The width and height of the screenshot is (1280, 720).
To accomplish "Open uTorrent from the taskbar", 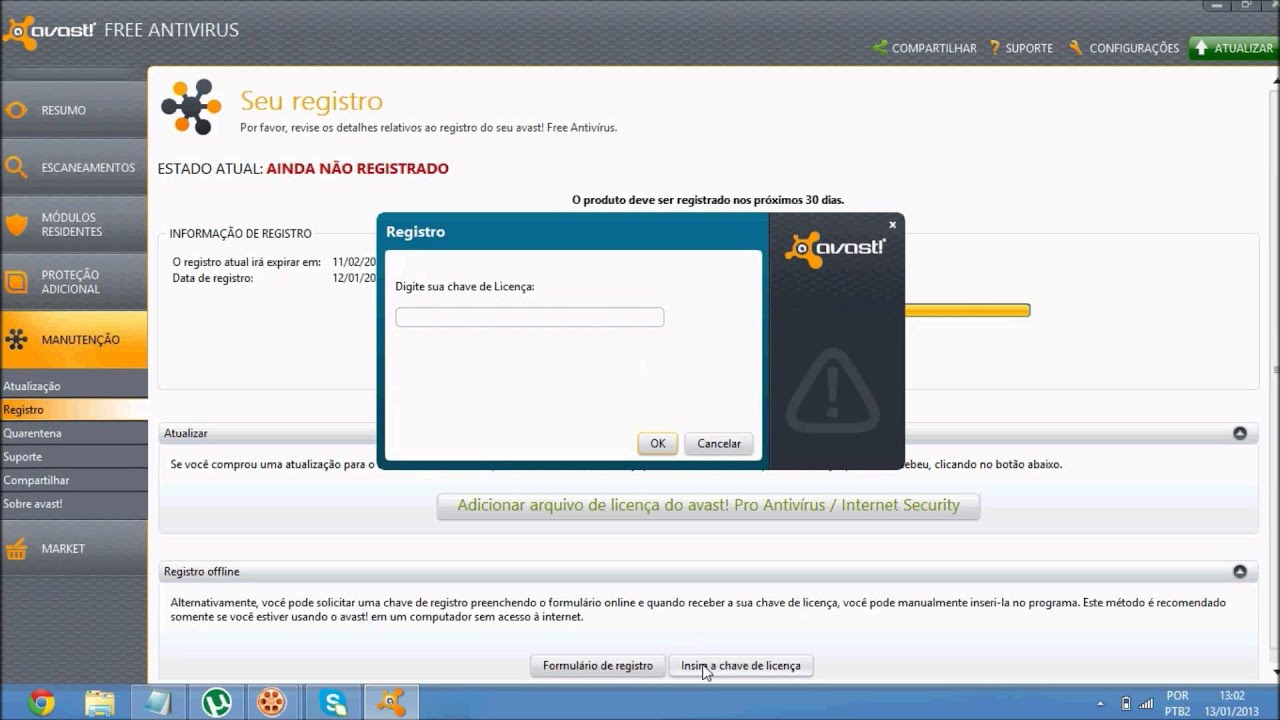I will click(x=216, y=702).
